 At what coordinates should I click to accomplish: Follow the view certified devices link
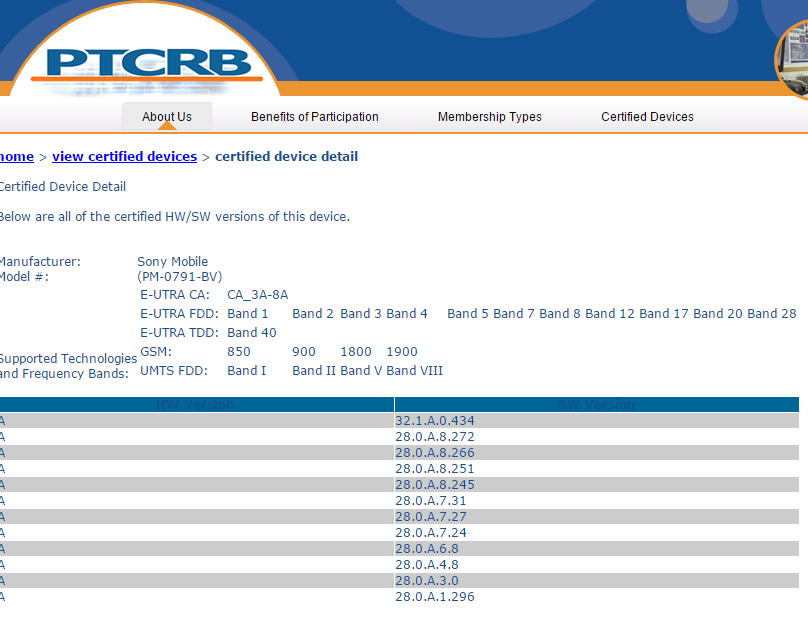click(x=125, y=157)
